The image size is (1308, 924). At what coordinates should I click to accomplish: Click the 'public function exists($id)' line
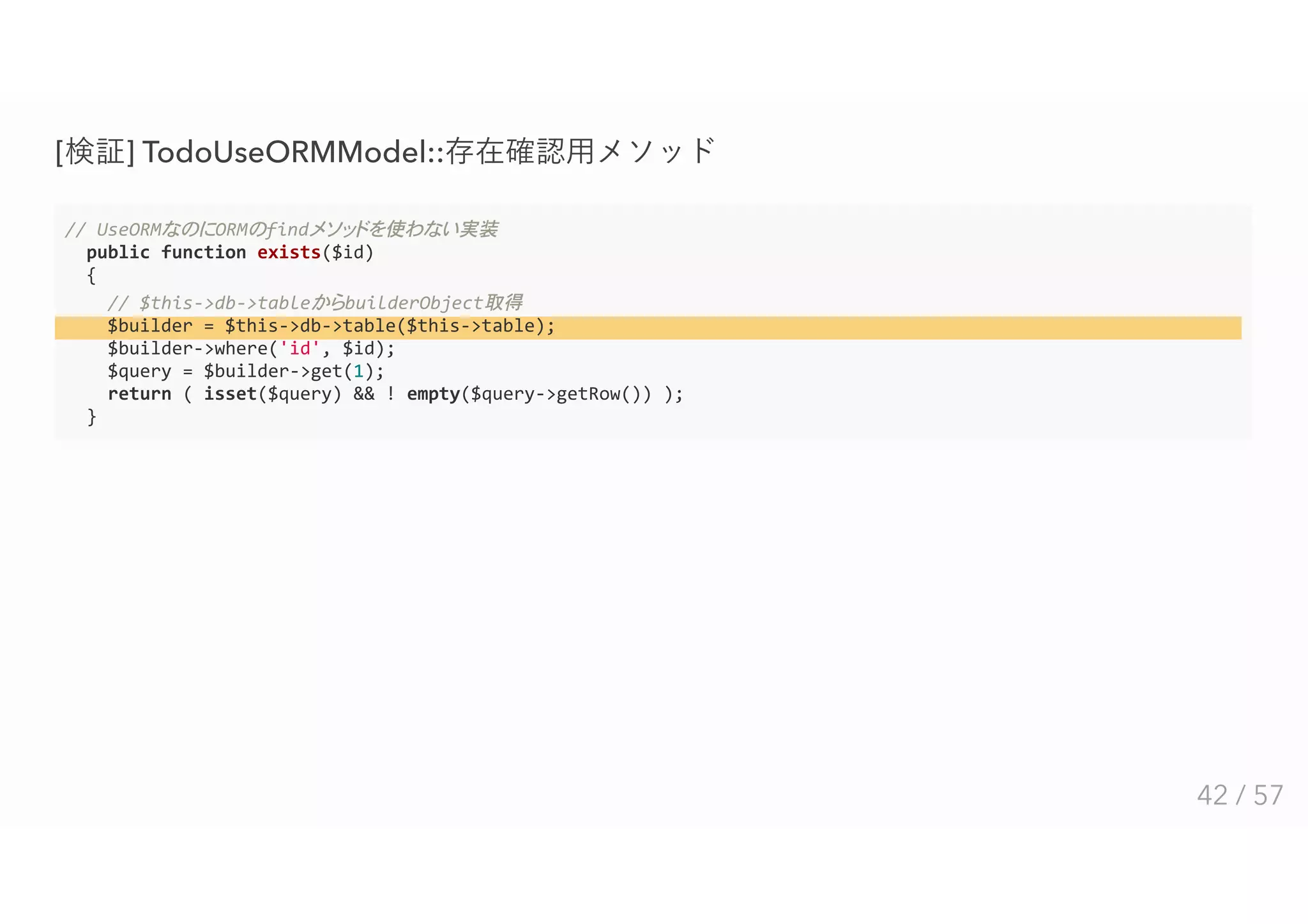[230, 252]
